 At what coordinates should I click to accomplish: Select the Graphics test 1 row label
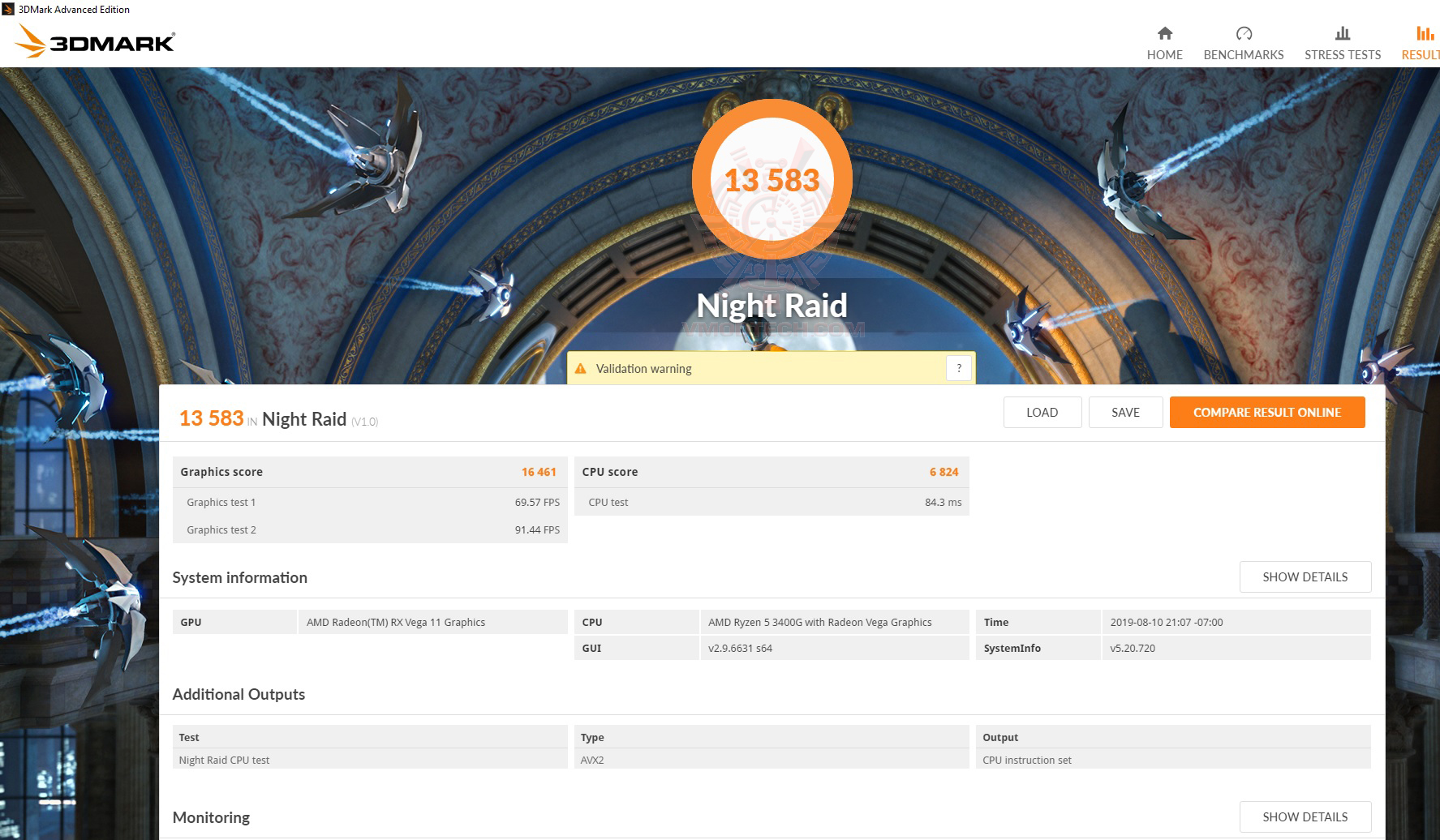click(221, 503)
